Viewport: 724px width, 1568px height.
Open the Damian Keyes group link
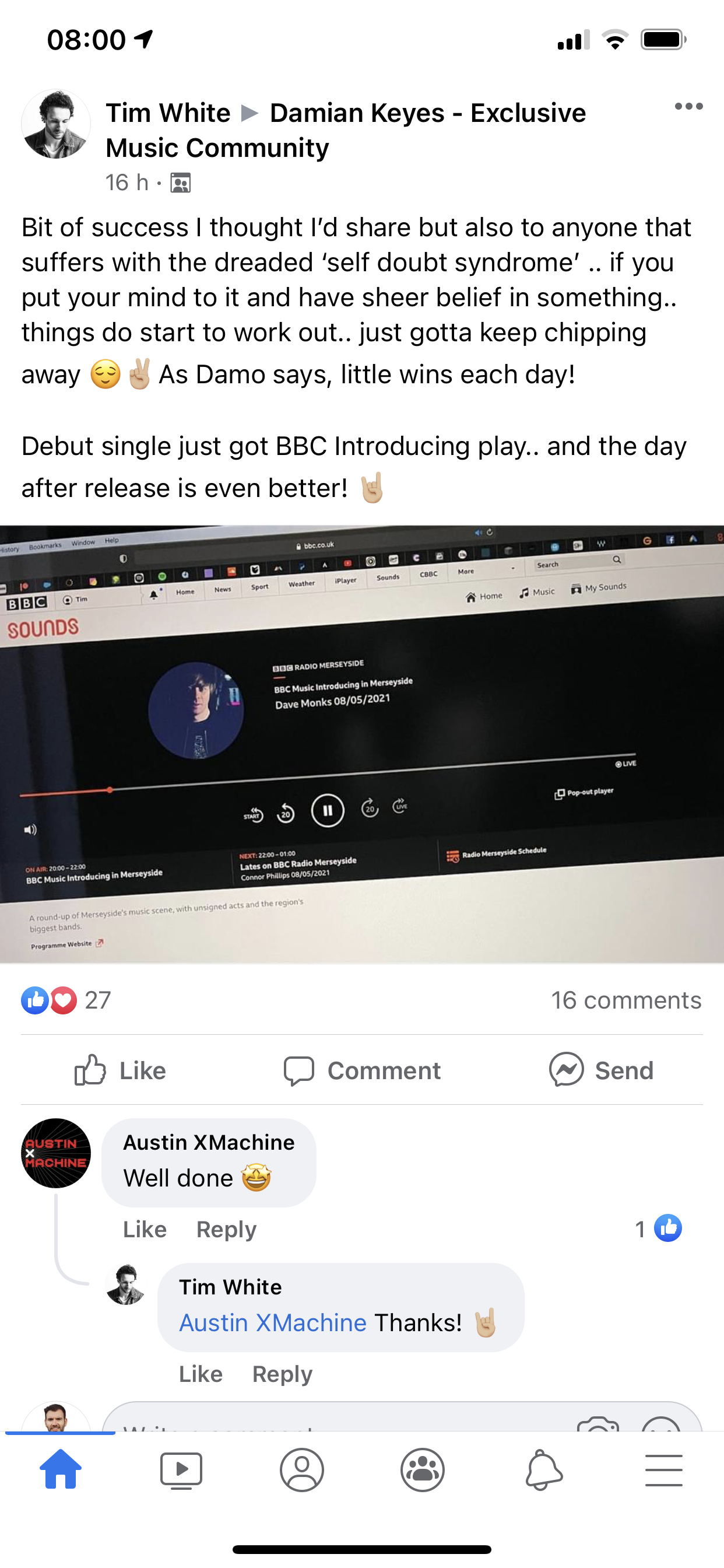346,130
